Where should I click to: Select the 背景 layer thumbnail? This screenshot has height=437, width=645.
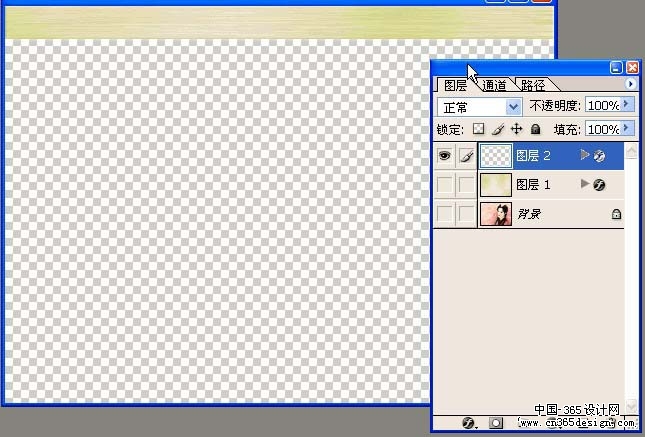click(x=496, y=214)
